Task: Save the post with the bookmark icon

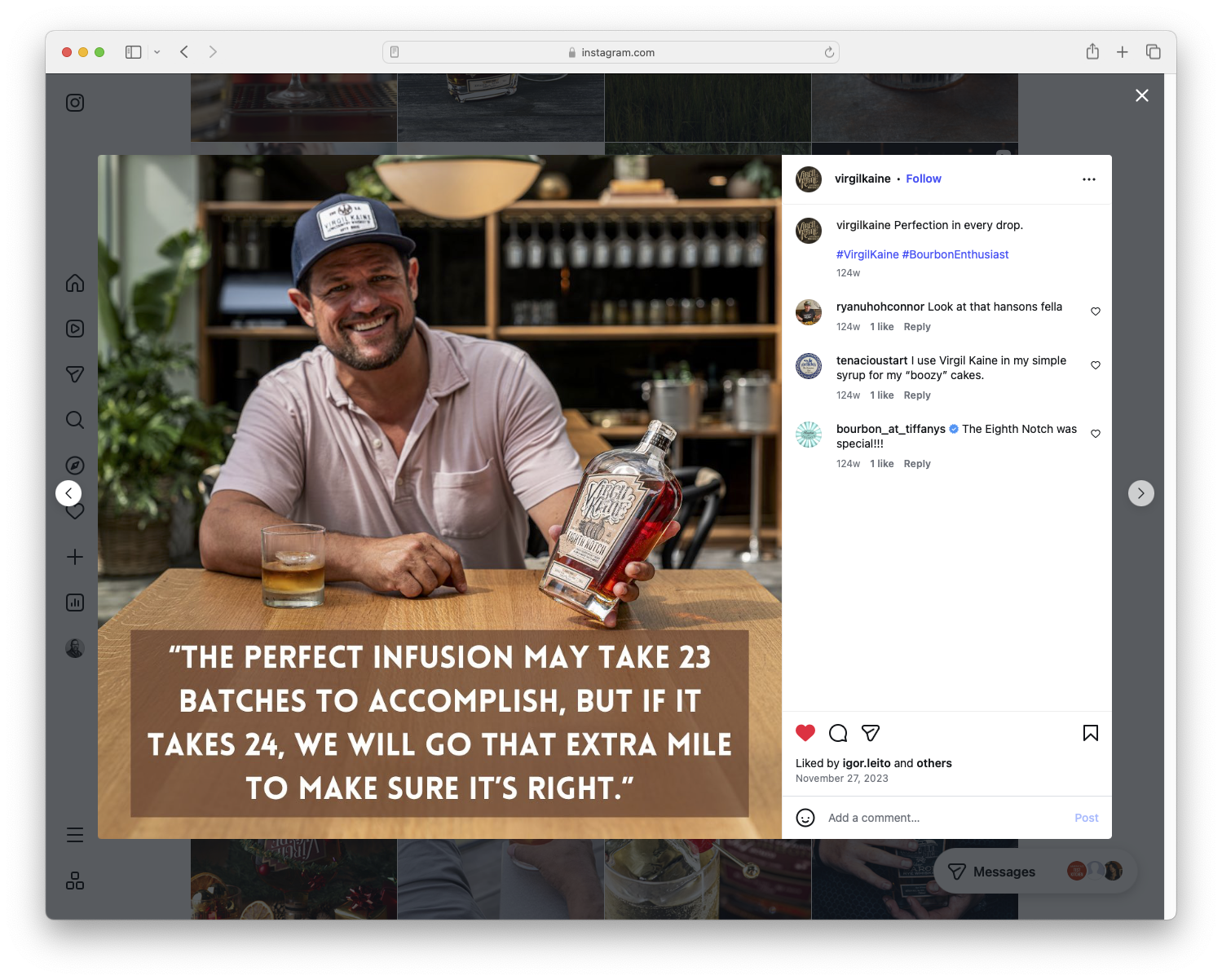Action: [x=1090, y=733]
